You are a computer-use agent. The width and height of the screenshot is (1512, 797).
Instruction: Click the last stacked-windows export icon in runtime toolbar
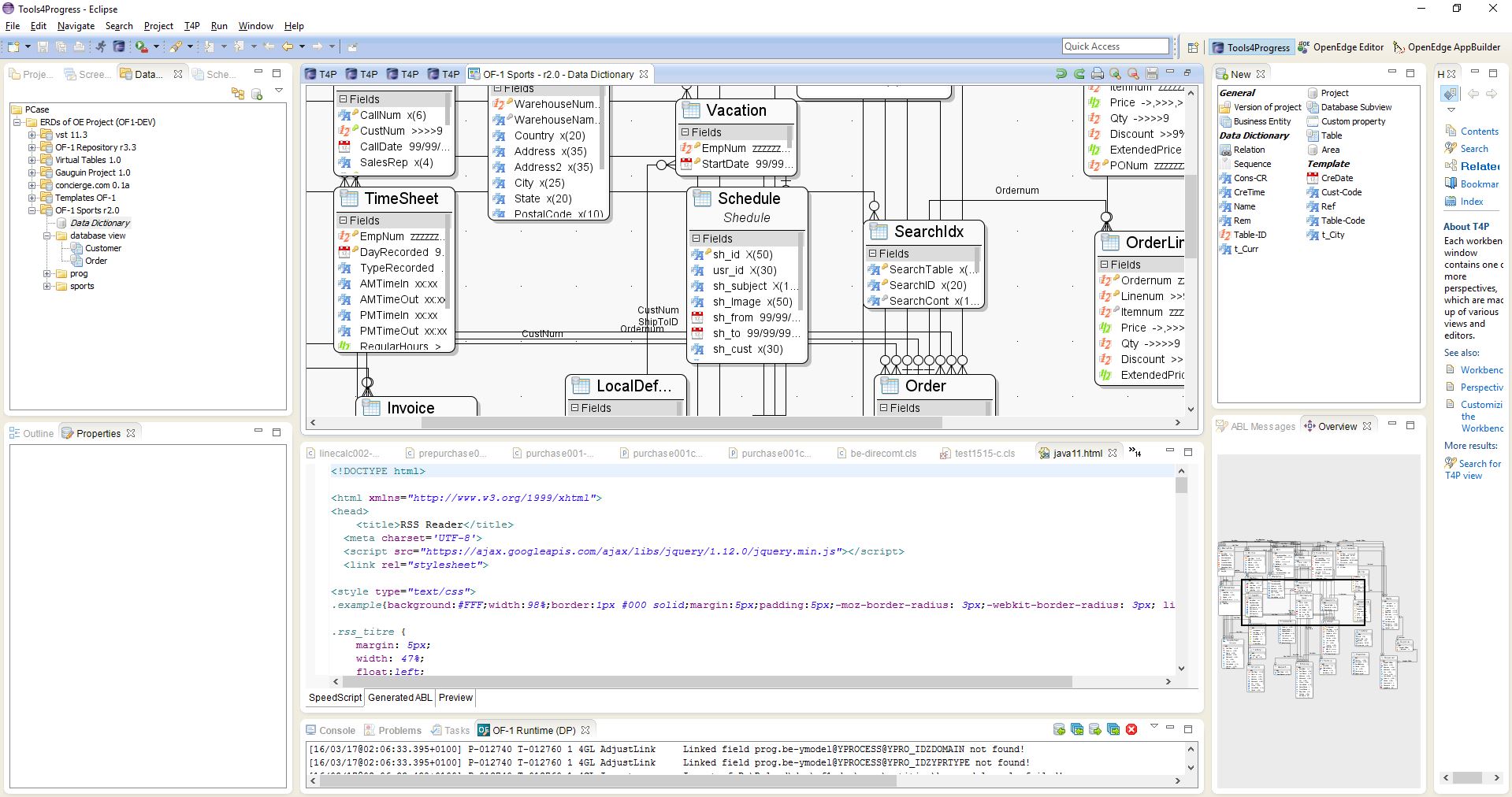click(x=1113, y=729)
